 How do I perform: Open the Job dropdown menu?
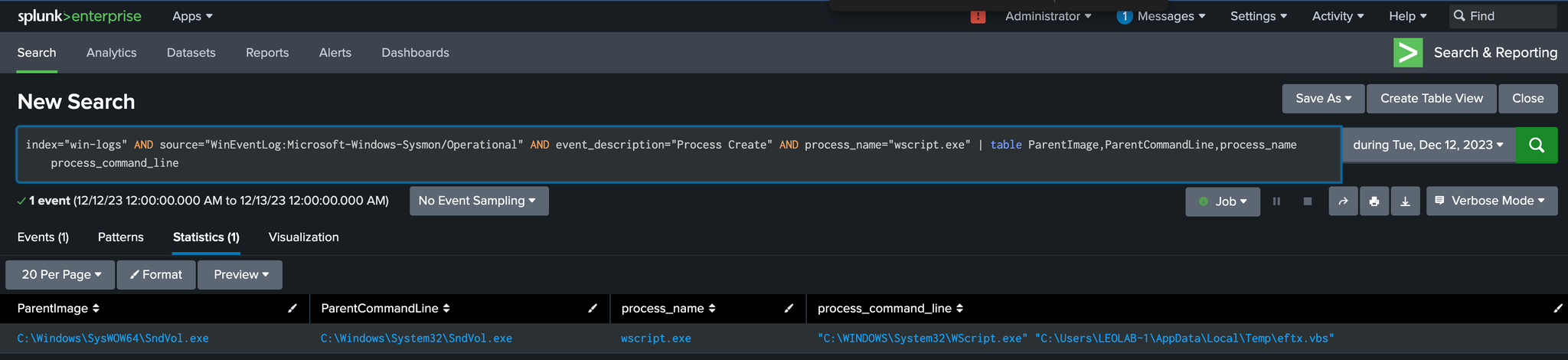1223,201
